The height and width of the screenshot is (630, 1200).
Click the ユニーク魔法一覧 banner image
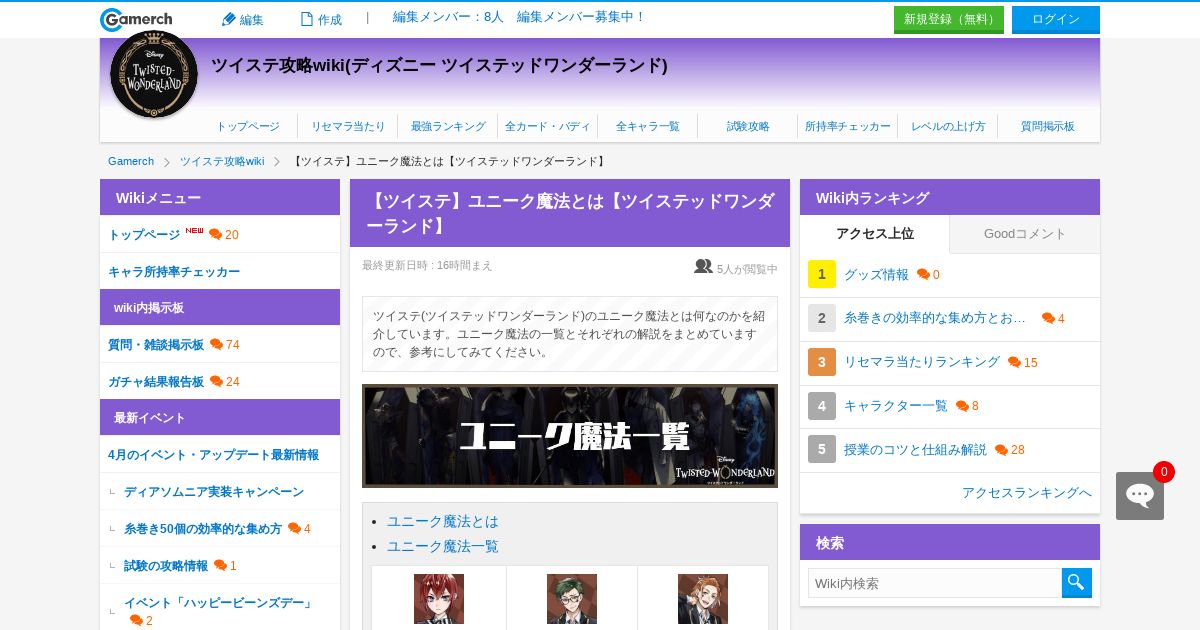pyautogui.click(x=570, y=436)
